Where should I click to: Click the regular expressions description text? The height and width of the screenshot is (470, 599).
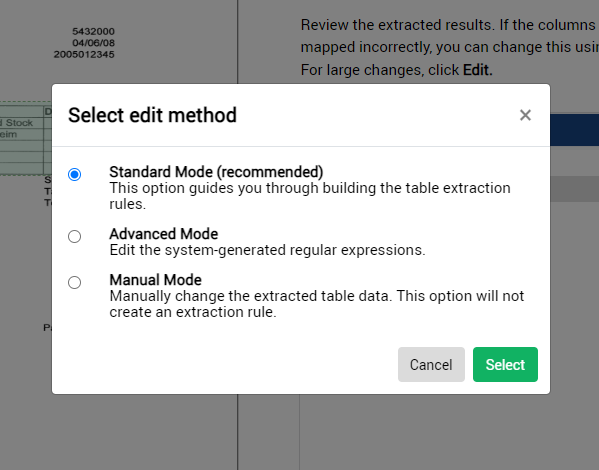click(267, 250)
